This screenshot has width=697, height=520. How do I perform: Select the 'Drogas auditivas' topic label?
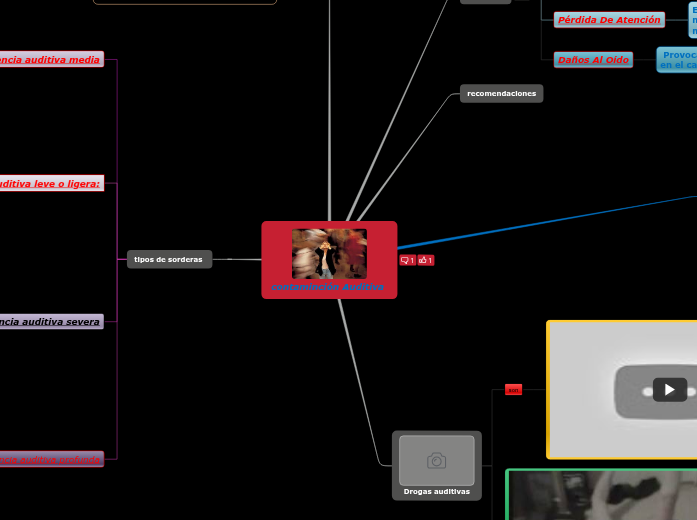pos(436,492)
